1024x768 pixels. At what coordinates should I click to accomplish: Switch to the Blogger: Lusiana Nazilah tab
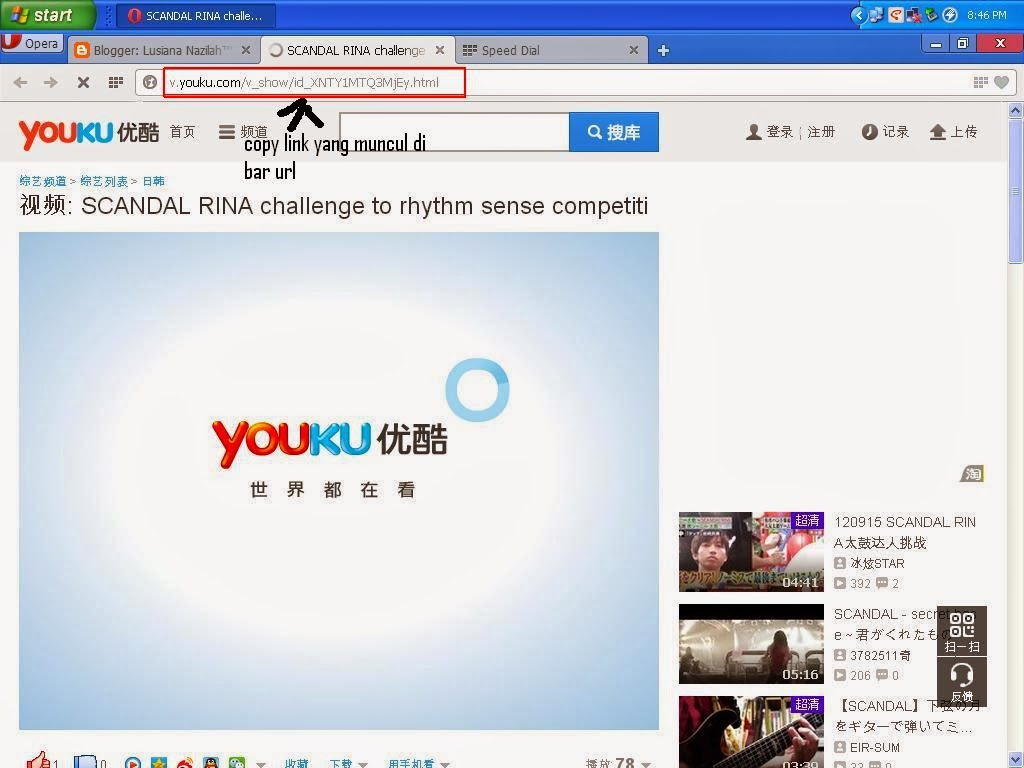click(161, 50)
